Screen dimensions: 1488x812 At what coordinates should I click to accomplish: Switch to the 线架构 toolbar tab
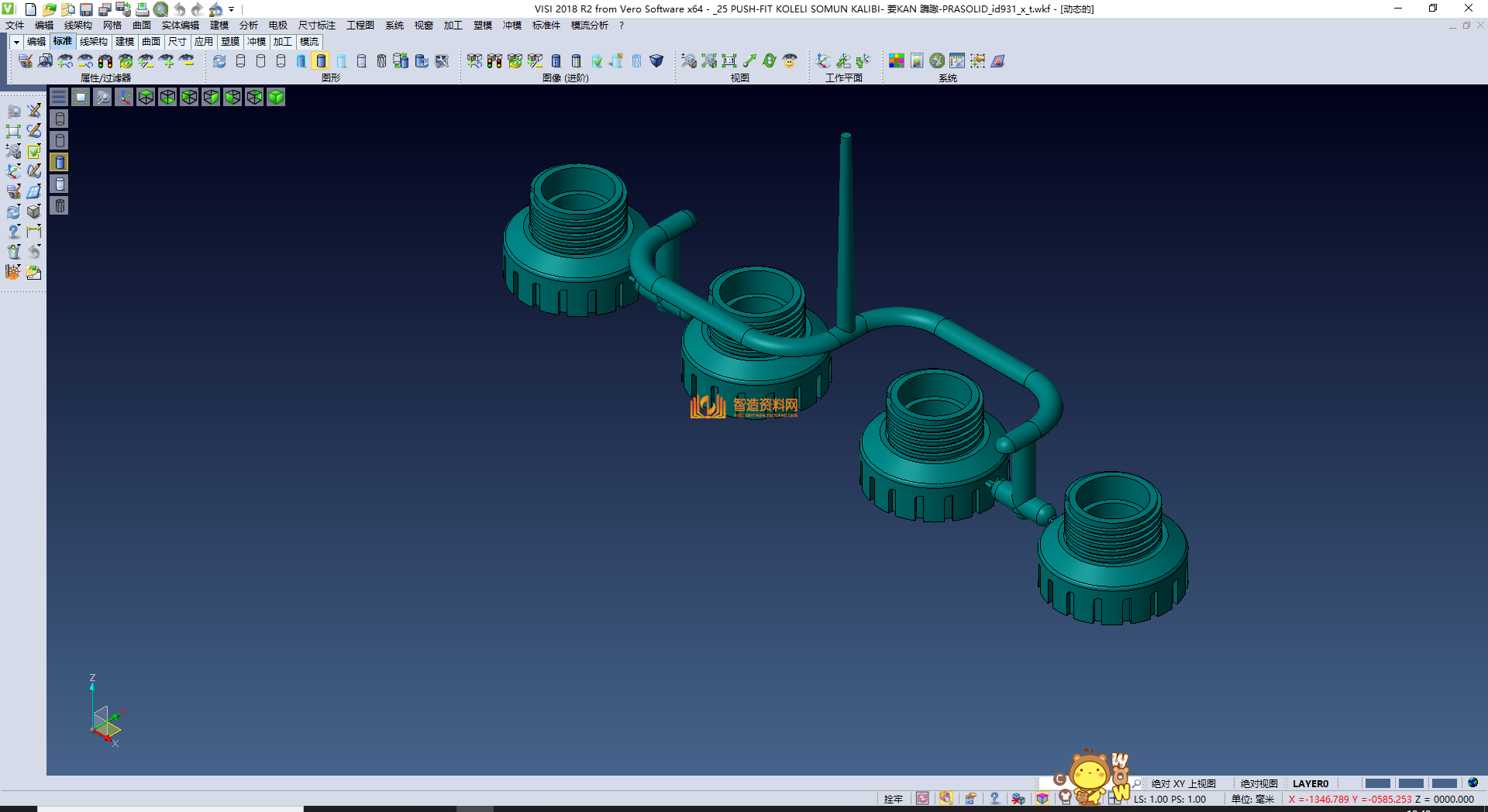(93, 42)
